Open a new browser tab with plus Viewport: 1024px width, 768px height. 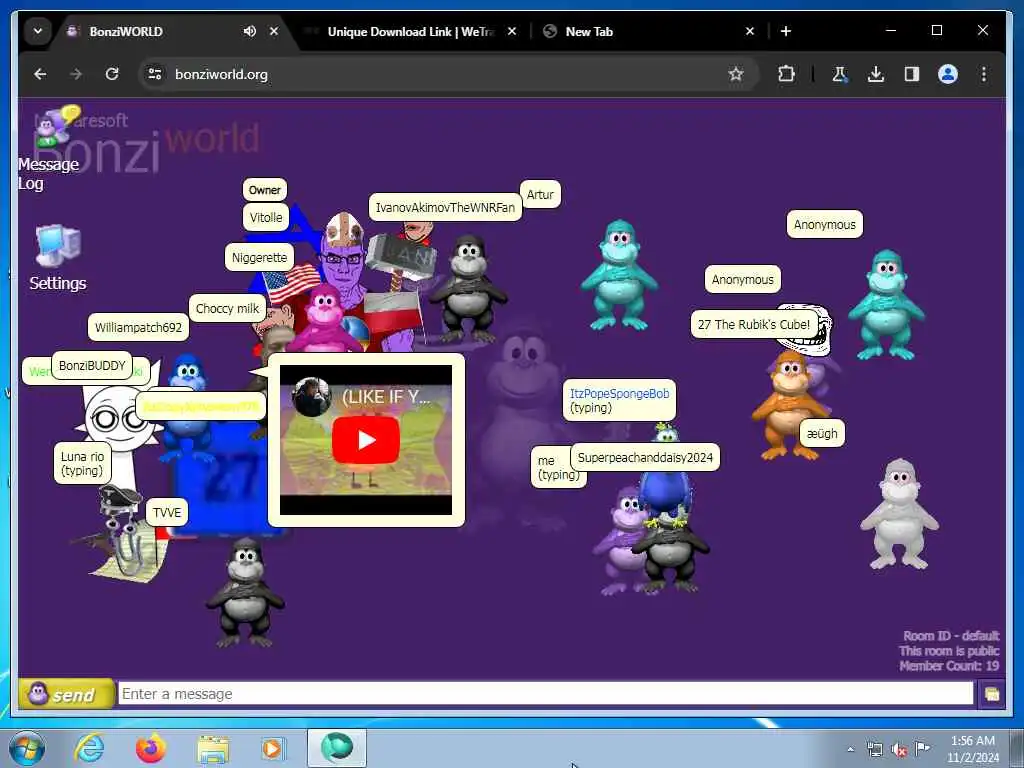(786, 31)
